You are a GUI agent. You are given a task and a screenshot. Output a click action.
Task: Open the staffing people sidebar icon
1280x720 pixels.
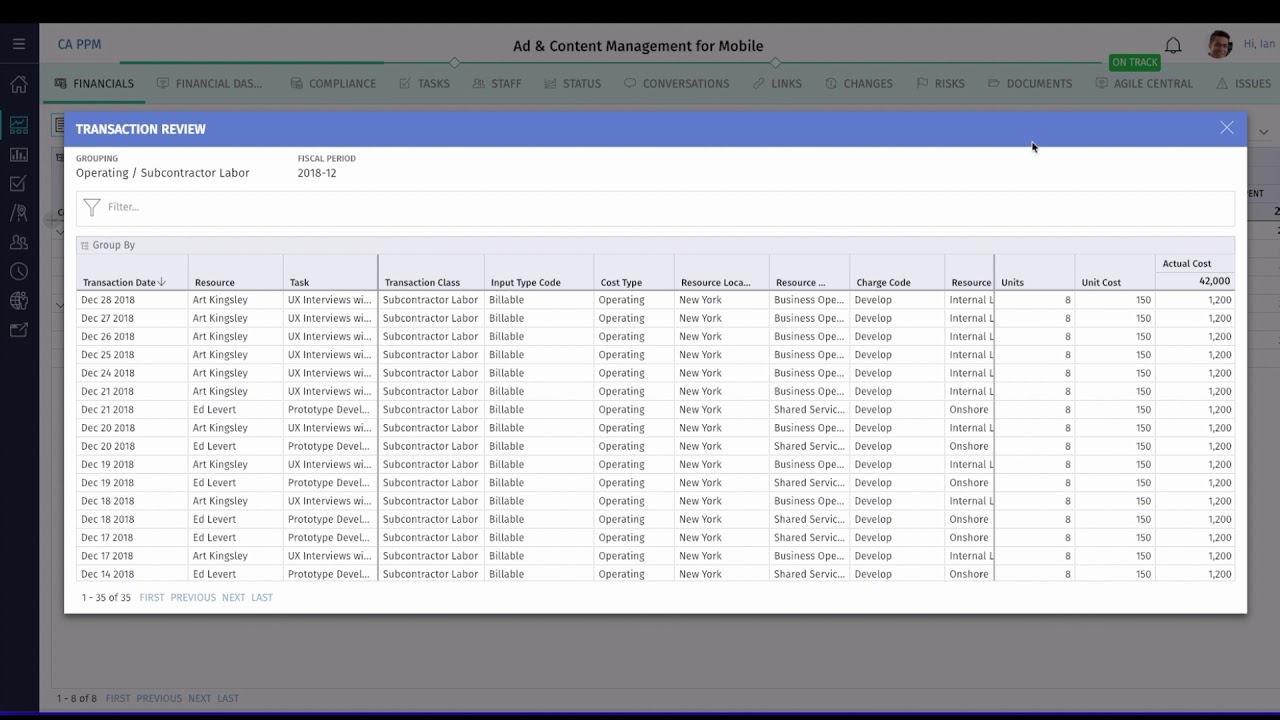[18, 242]
